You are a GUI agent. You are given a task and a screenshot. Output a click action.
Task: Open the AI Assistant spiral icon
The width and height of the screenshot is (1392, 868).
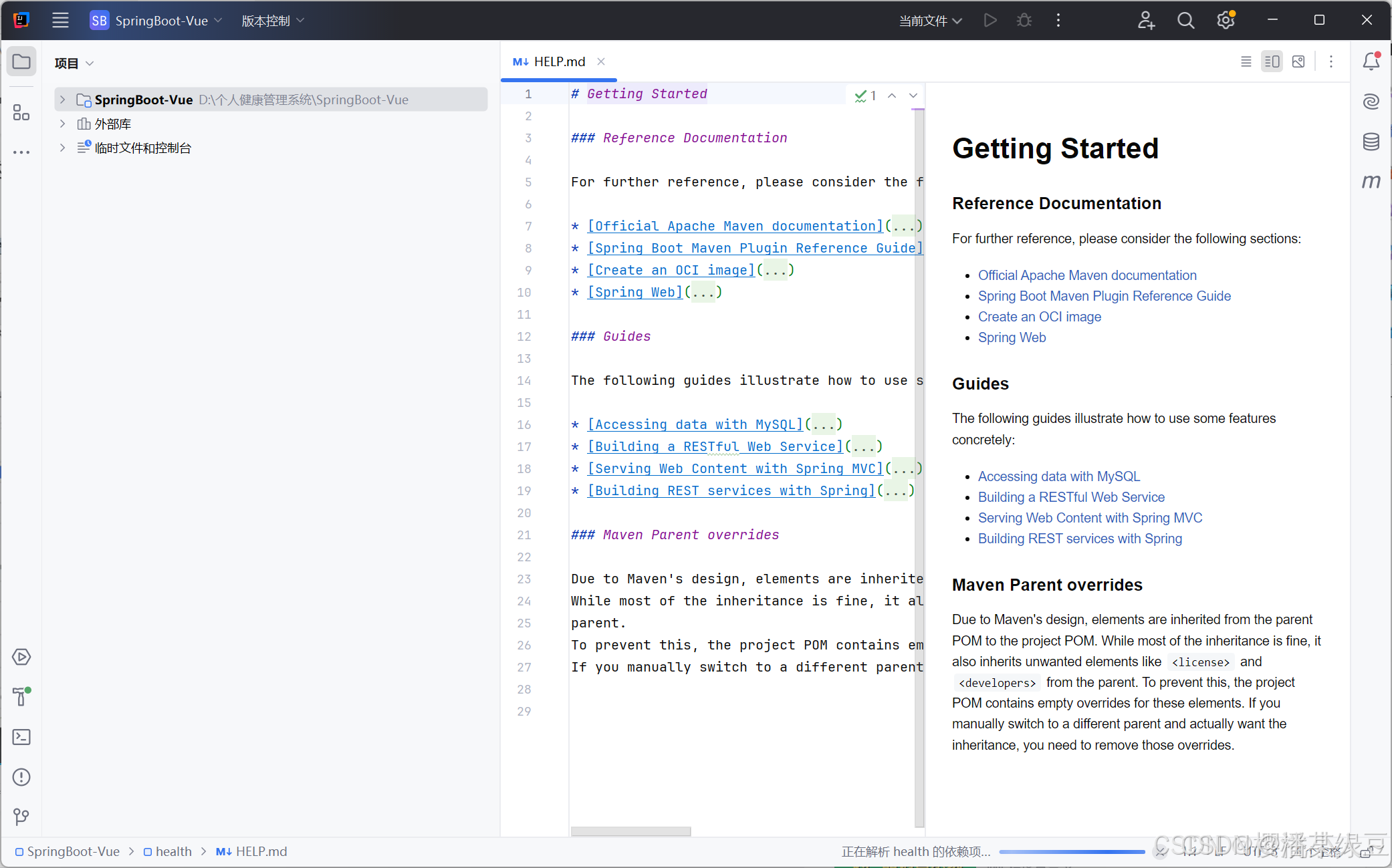click(1371, 102)
